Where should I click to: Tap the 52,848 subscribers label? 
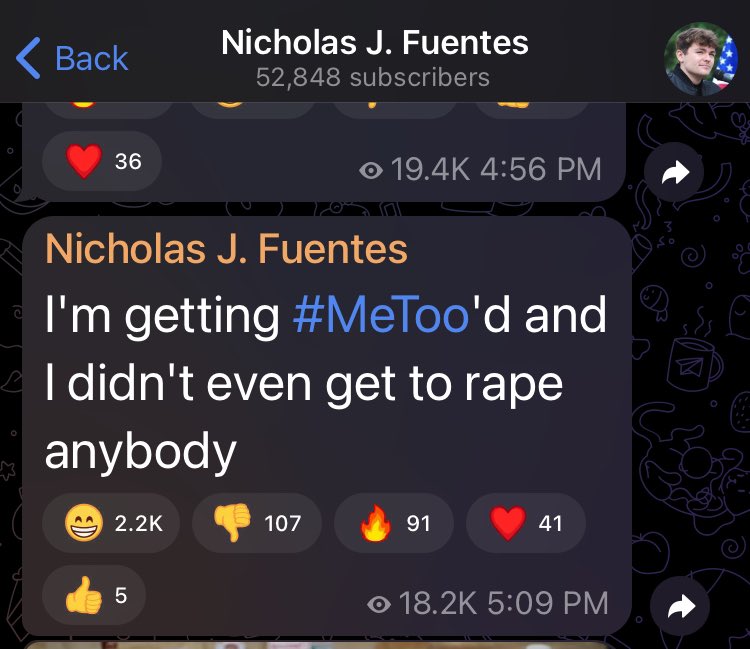click(x=373, y=77)
